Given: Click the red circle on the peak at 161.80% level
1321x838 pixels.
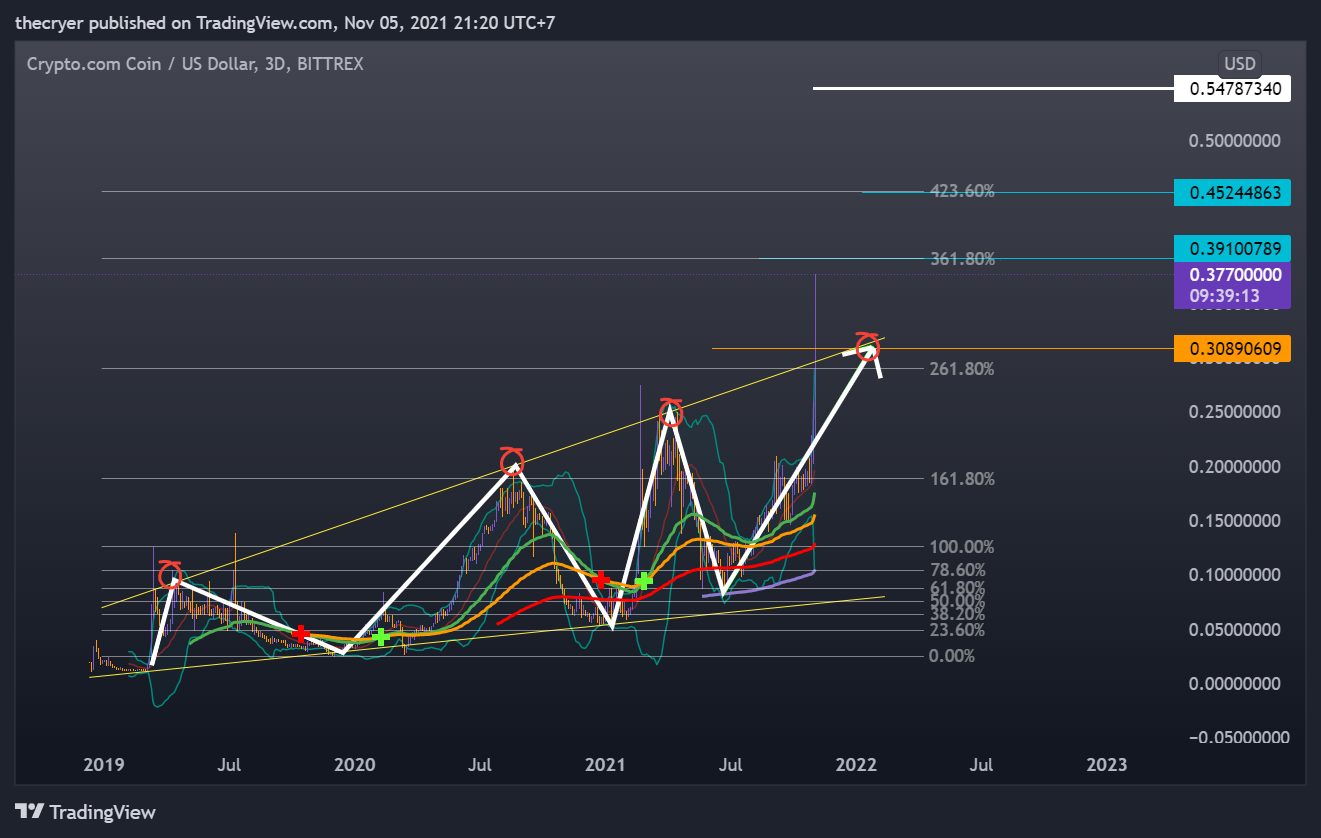Looking at the screenshot, I should click(512, 462).
